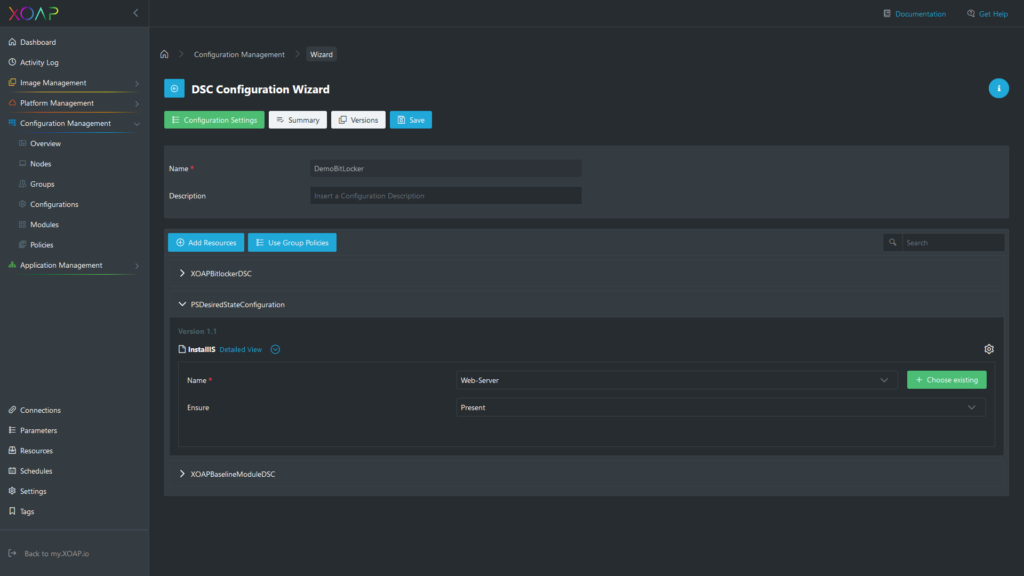Open Schedules in the sidebar
This screenshot has width=1024, height=576.
(x=36, y=471)
